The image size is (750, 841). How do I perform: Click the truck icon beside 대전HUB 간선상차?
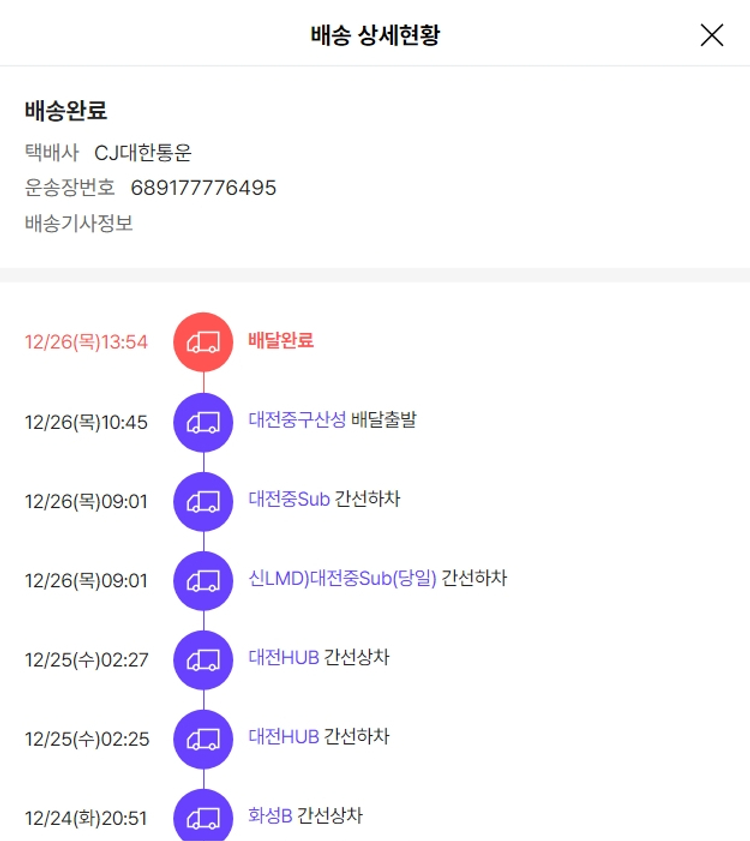(203, 659)
